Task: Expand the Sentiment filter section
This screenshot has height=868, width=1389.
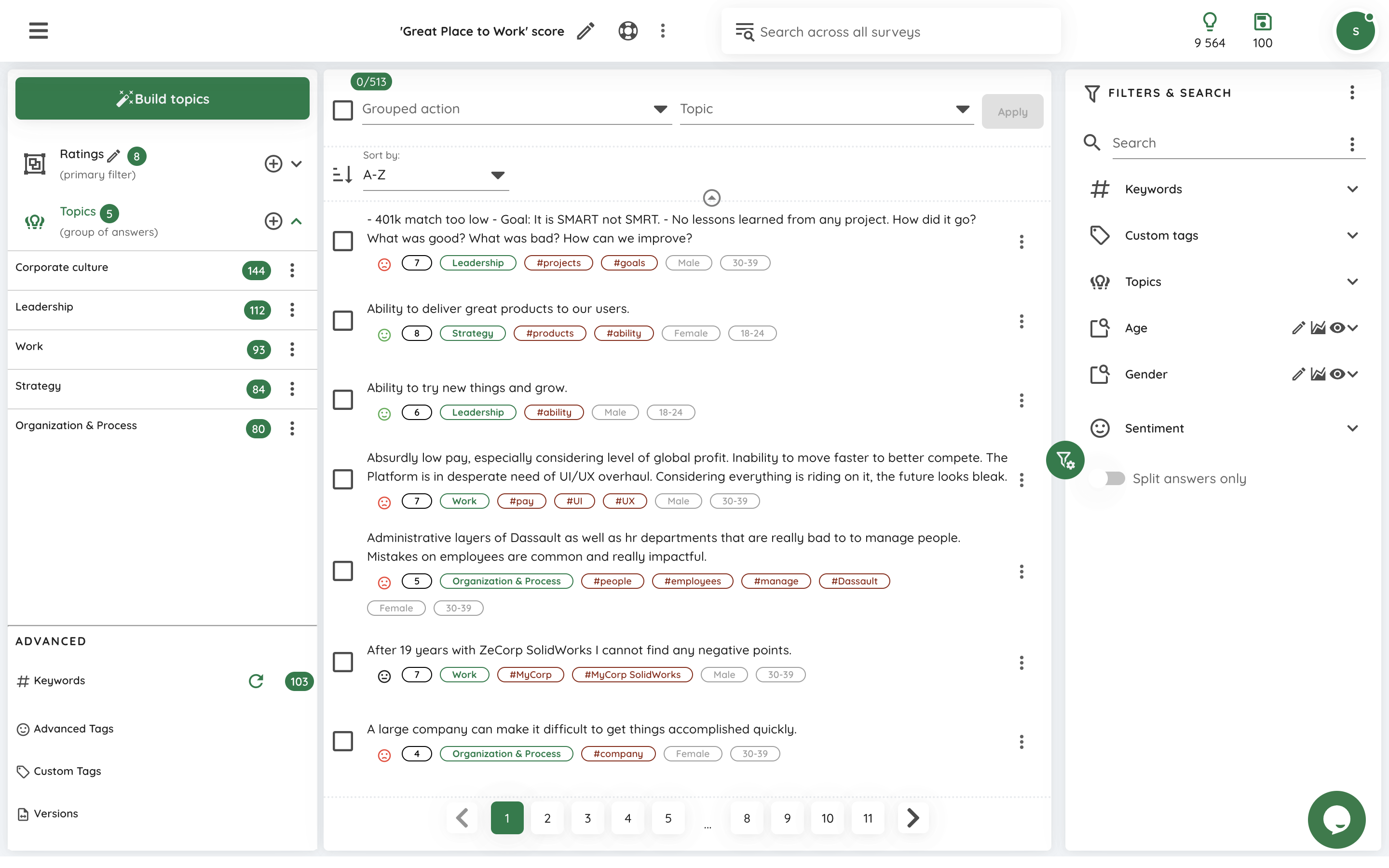Action: pos(1352,428)
